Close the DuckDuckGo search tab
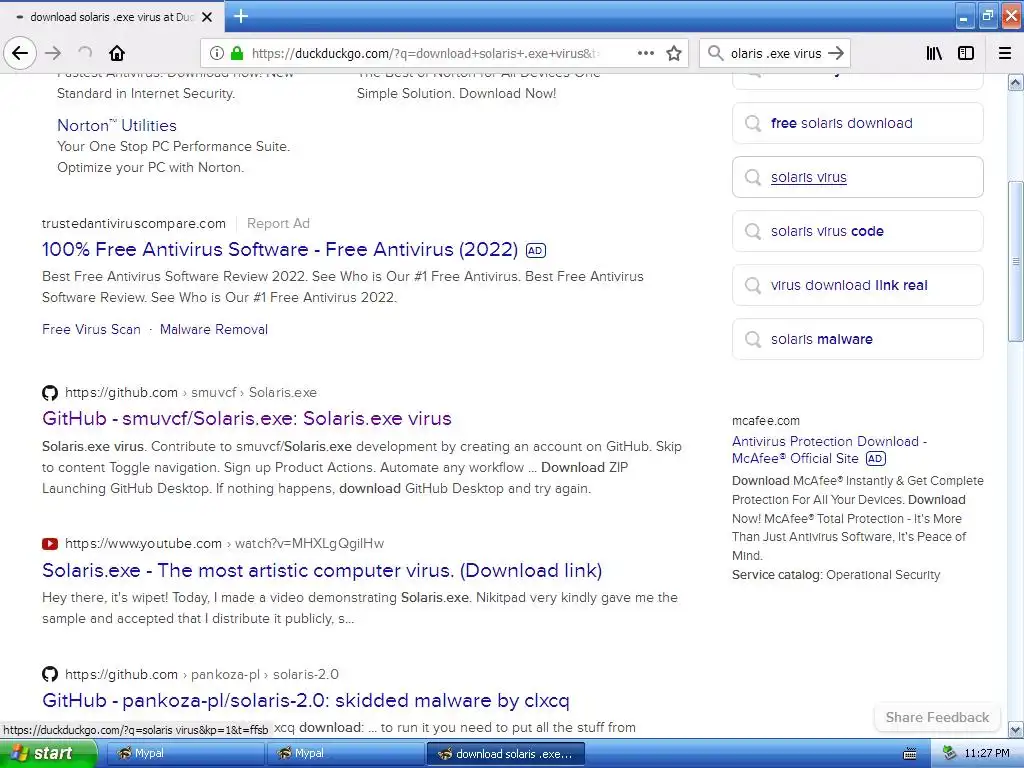The image size is (1024, 768). tap(207, 17)
